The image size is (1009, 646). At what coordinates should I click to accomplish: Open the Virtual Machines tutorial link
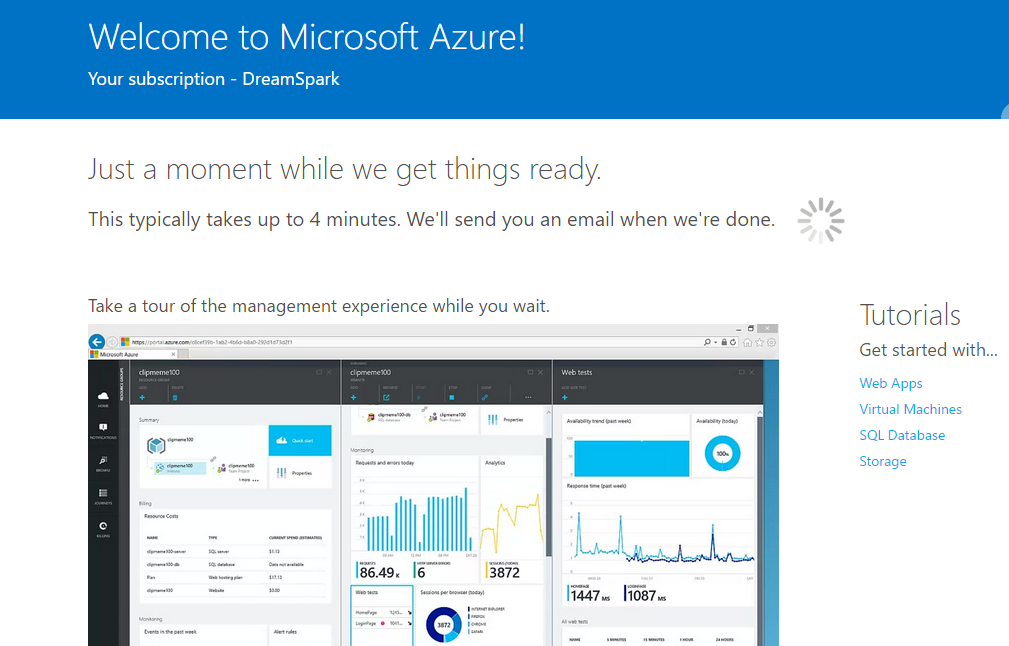click(x=911, y=409)
